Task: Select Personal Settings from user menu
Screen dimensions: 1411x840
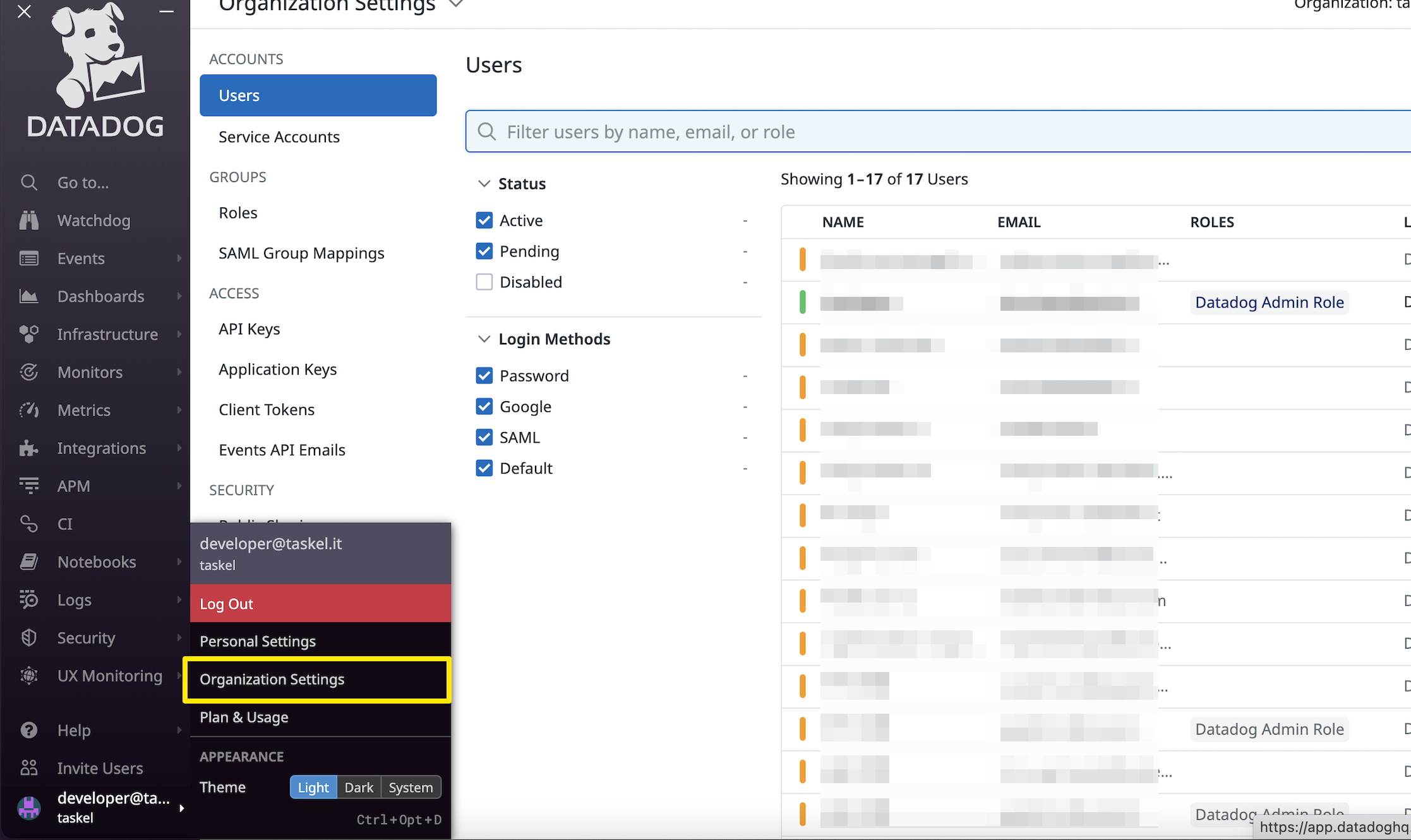Action: [x=258, y=641]
